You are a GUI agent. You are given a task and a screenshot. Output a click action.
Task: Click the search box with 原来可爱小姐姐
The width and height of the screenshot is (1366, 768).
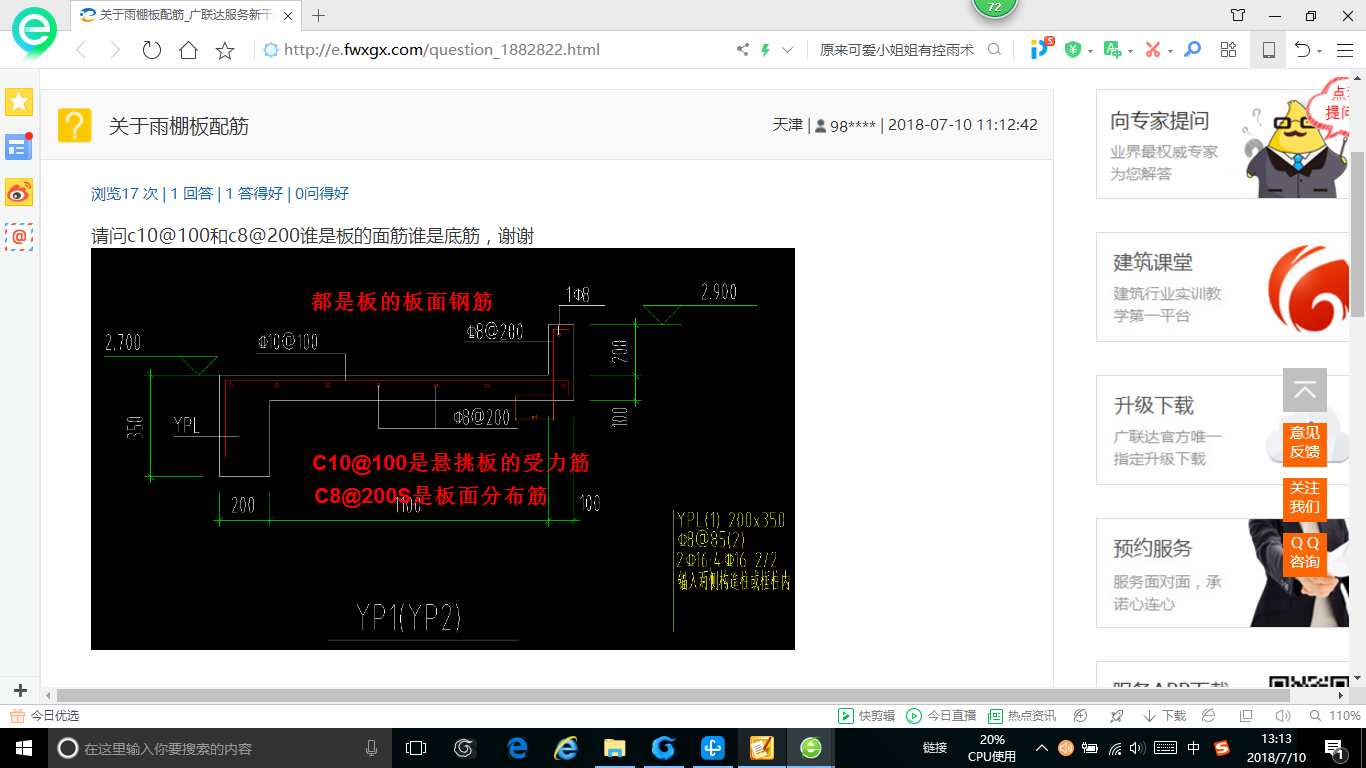(x=897, y=49)
